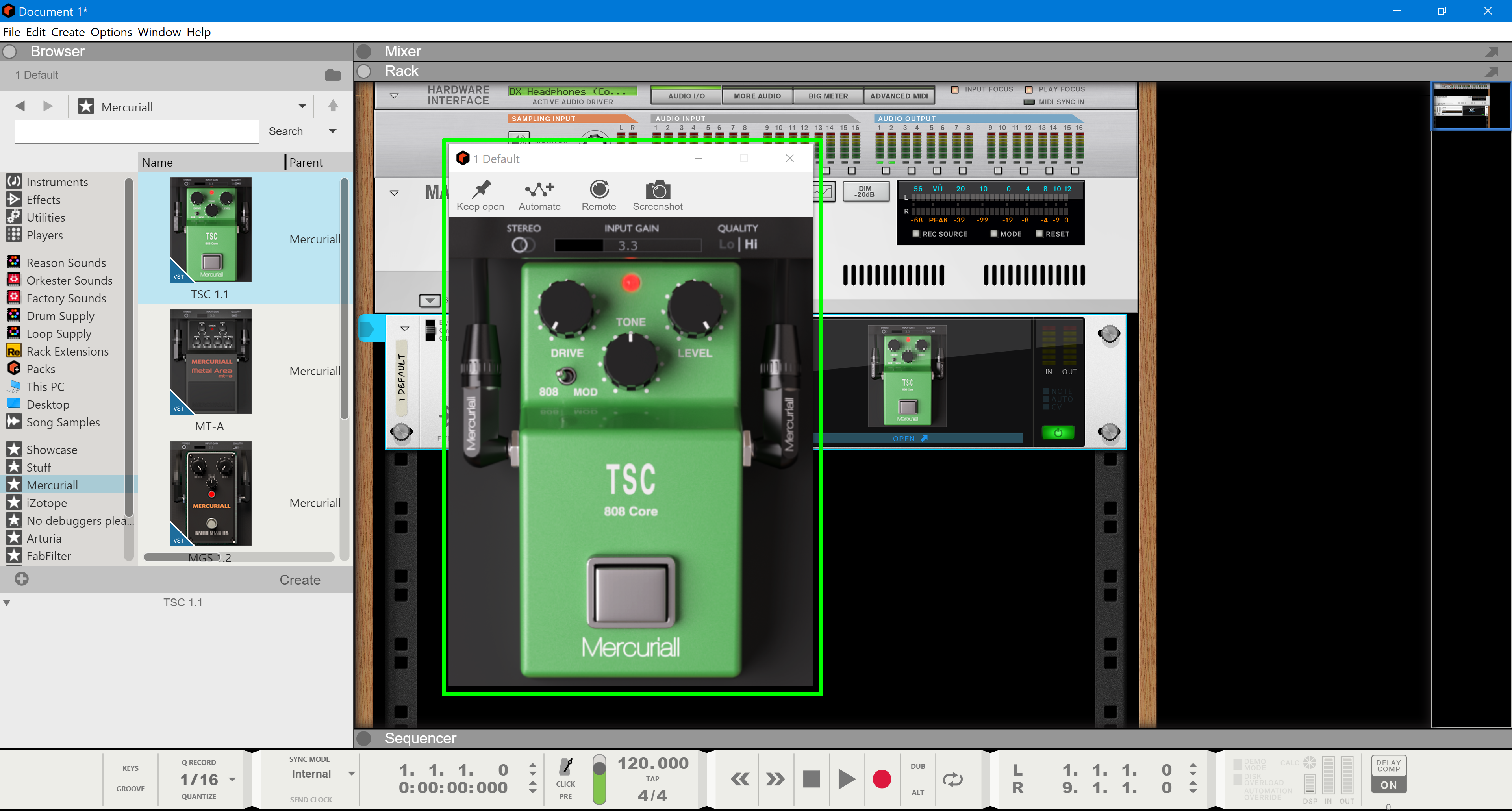Click the Keep open pin icon
1512x811 pixels.
(481, 189)
